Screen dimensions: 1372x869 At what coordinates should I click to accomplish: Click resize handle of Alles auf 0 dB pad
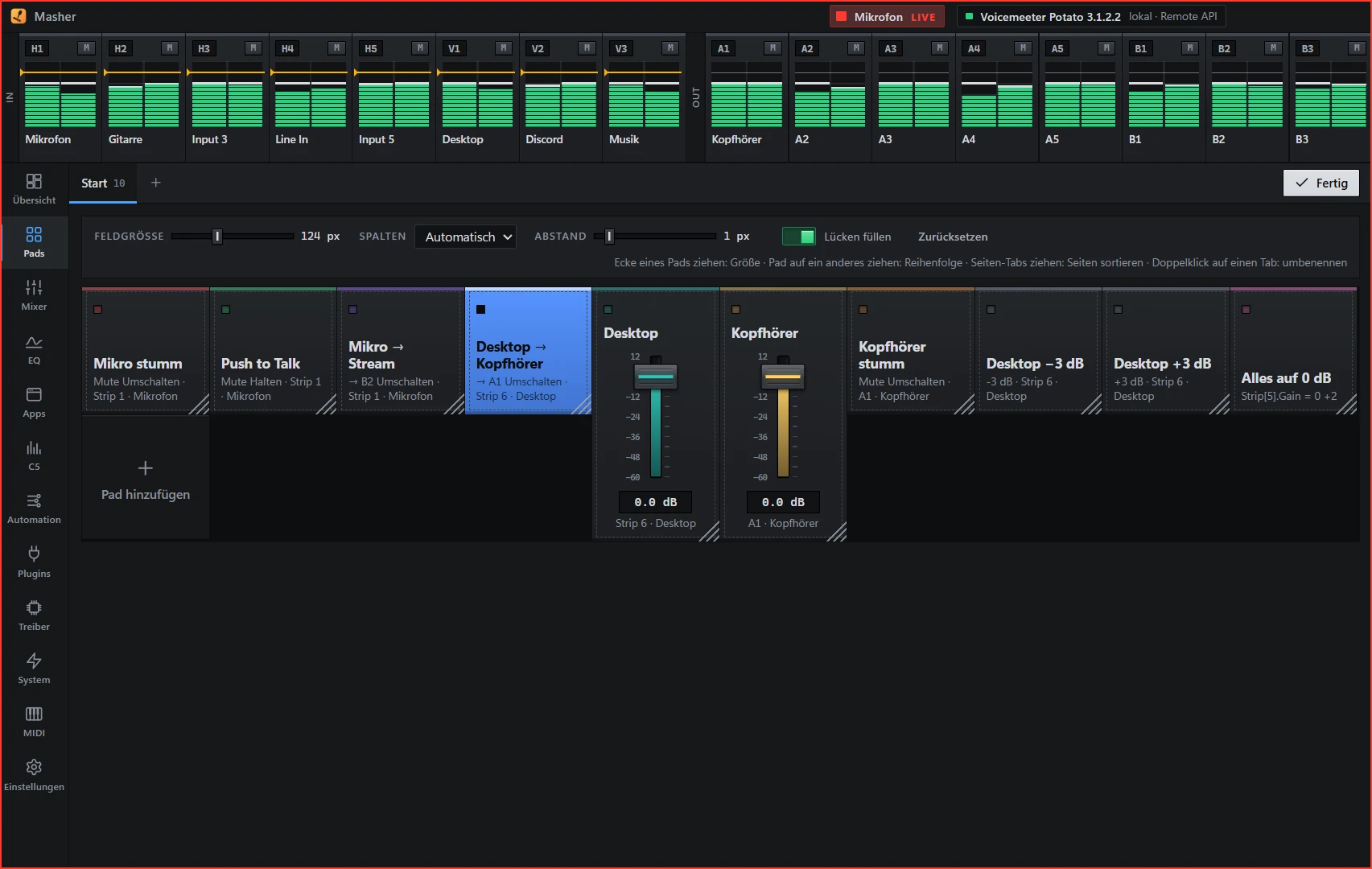pyautogui.click(x=1346, y=404)
